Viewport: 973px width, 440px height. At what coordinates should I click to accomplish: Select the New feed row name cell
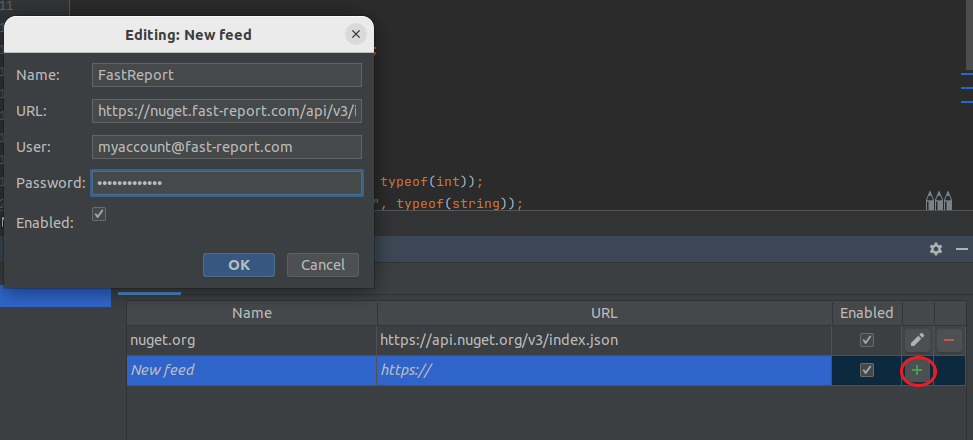252,371
